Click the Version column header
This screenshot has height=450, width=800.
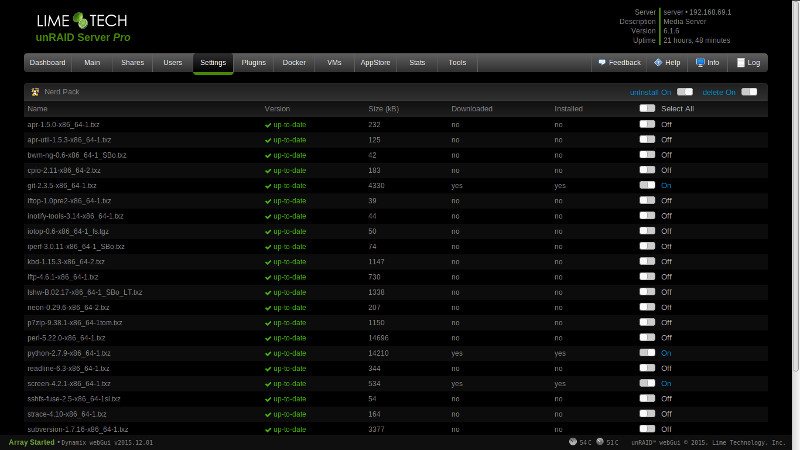click(x=277, y=109)
